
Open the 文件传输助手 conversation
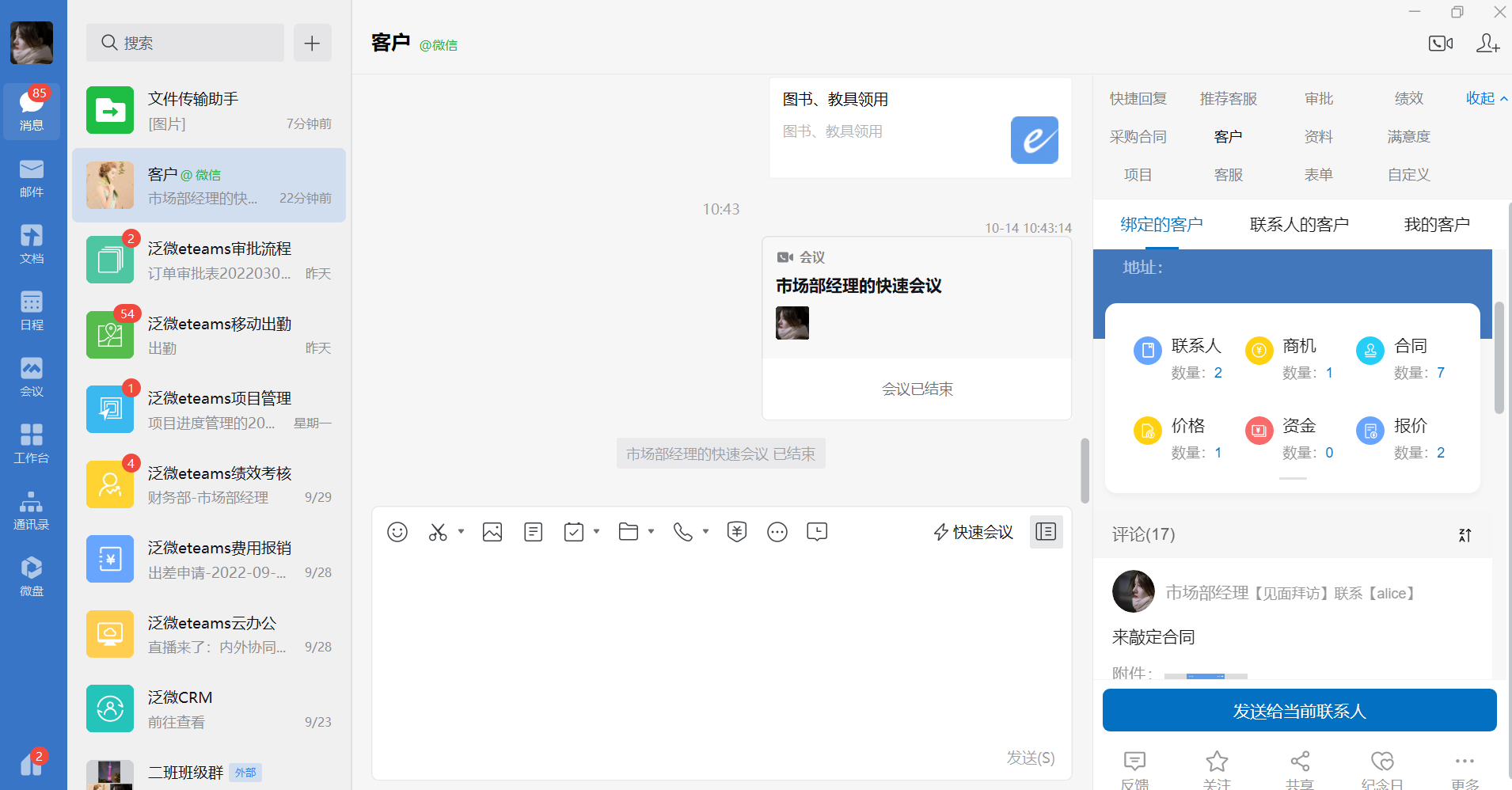(x=209, y=111)
